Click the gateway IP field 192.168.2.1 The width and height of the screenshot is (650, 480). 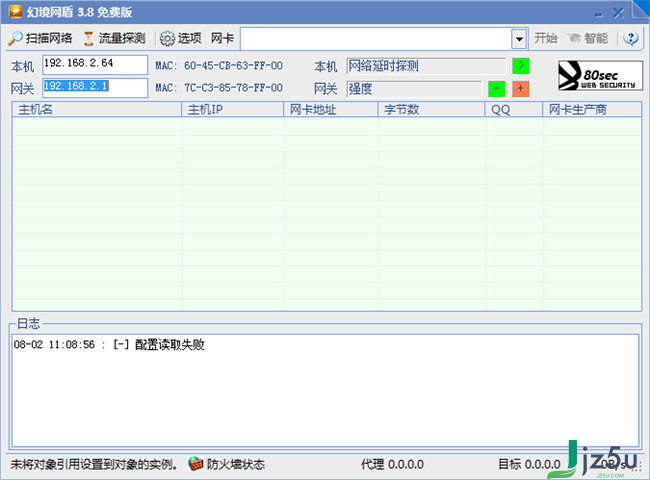coord(95,87)
